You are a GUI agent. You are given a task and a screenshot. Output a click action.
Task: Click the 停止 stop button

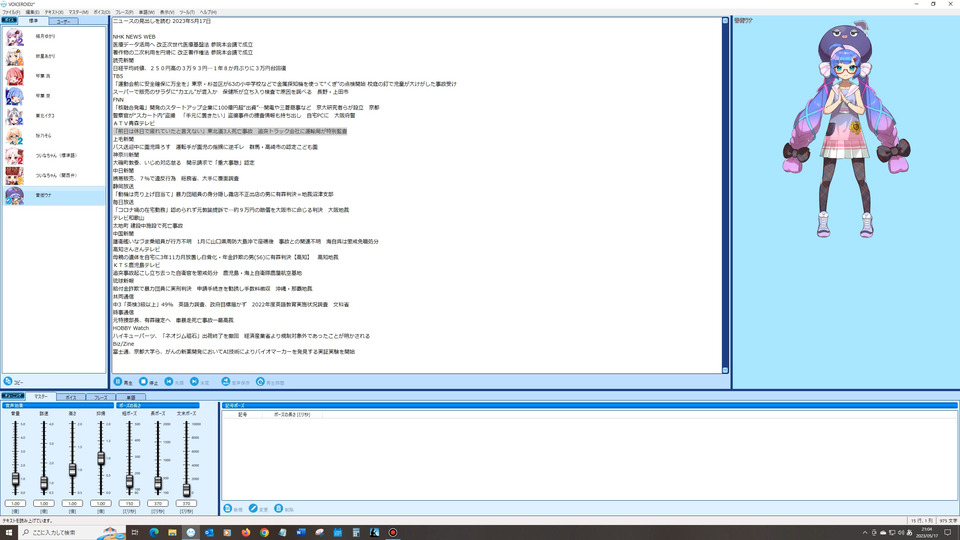143,381
